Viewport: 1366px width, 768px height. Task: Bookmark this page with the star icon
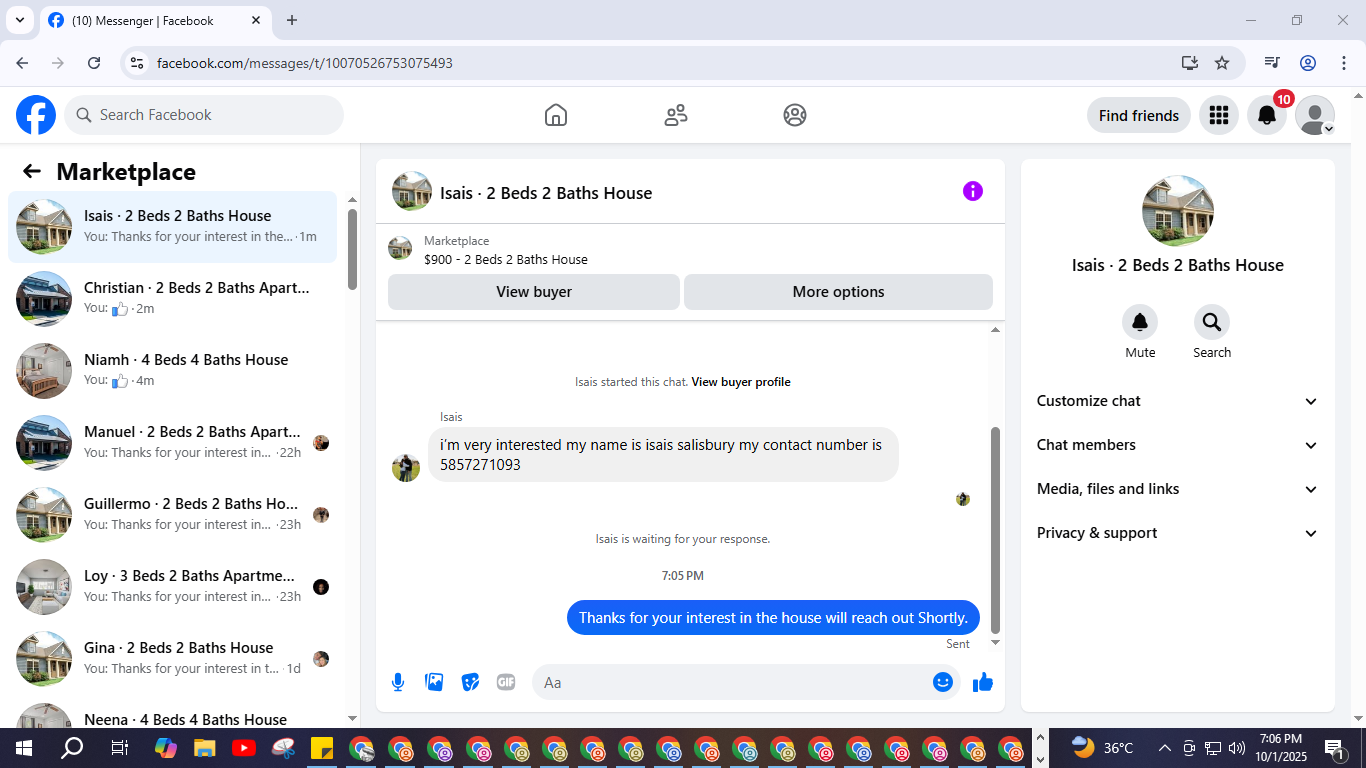point(1222,63)
